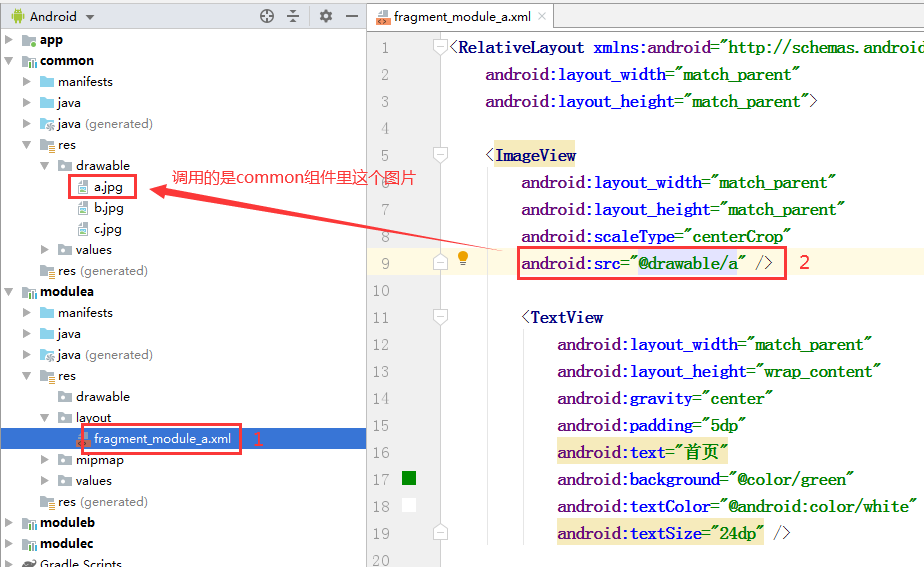
Task: Expand manifests folder under common
Action: [27, 81]
